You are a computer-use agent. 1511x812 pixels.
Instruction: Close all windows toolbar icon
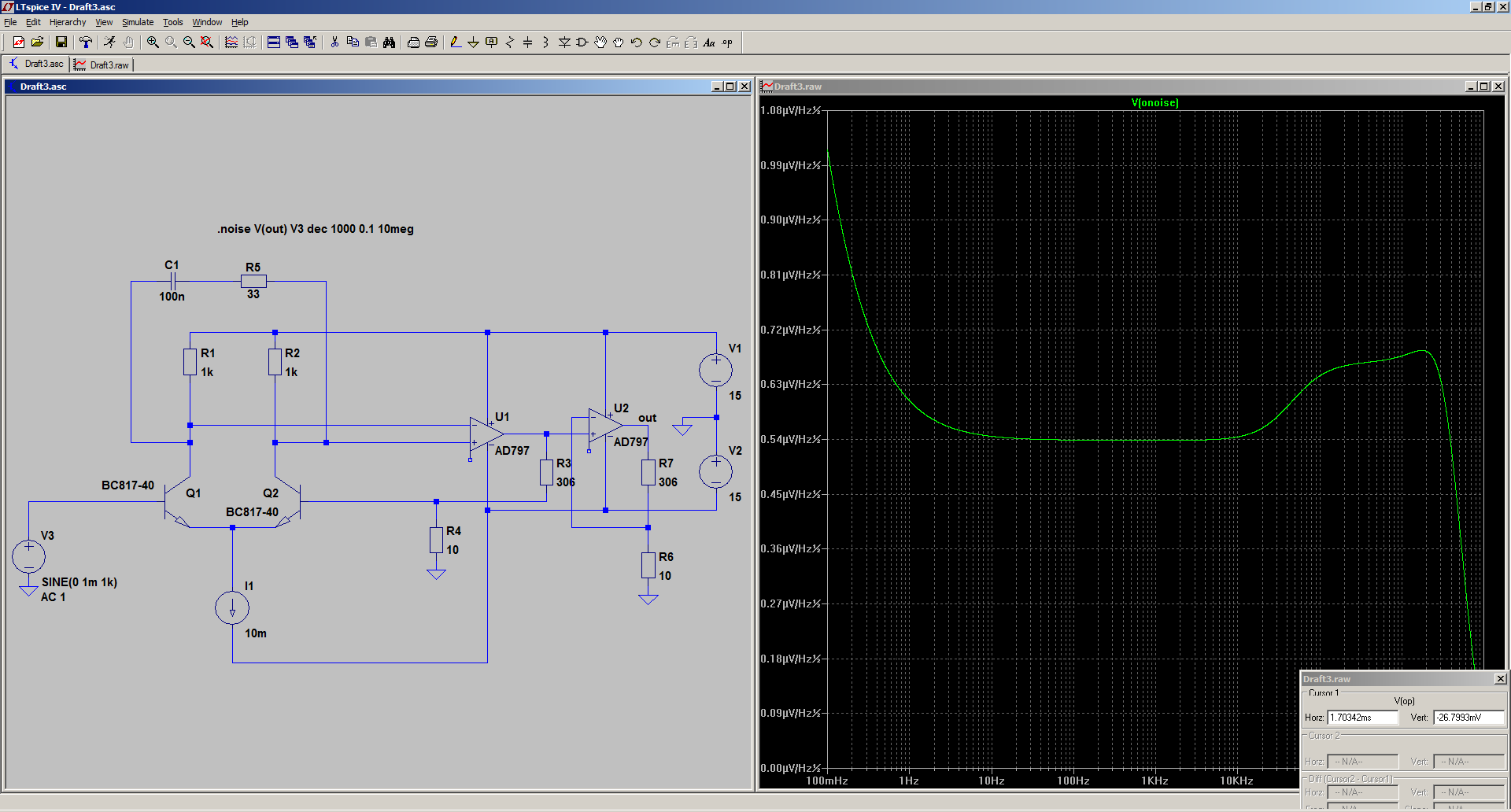310,42
